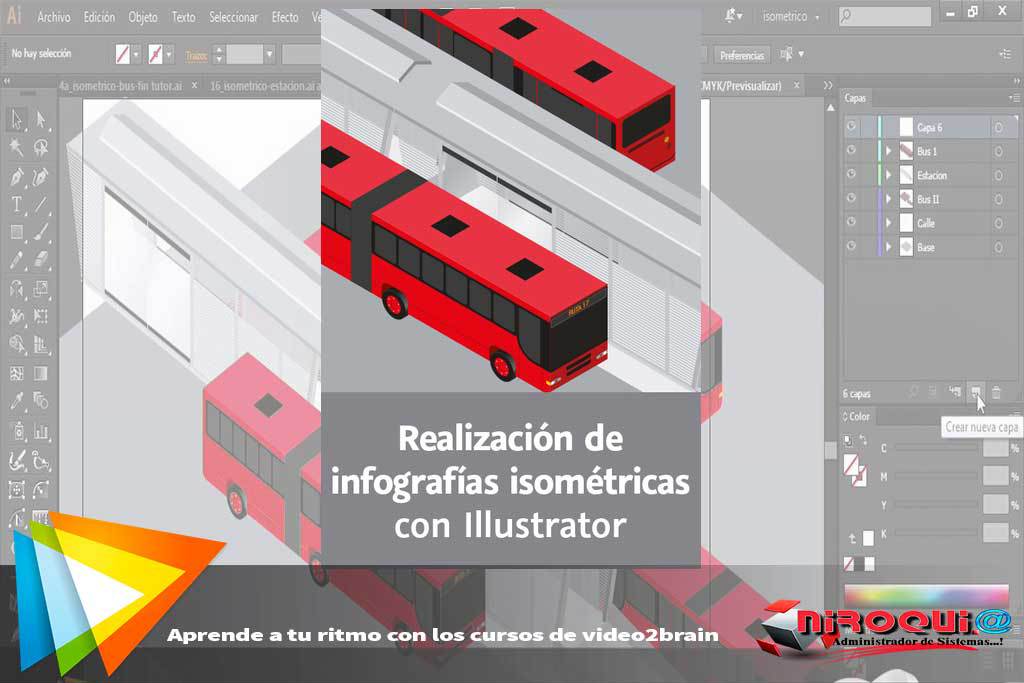Viewport: 1024px width, 683px height.
Task: Click the Delete Selection trash icon
Action: coord(997,392)
